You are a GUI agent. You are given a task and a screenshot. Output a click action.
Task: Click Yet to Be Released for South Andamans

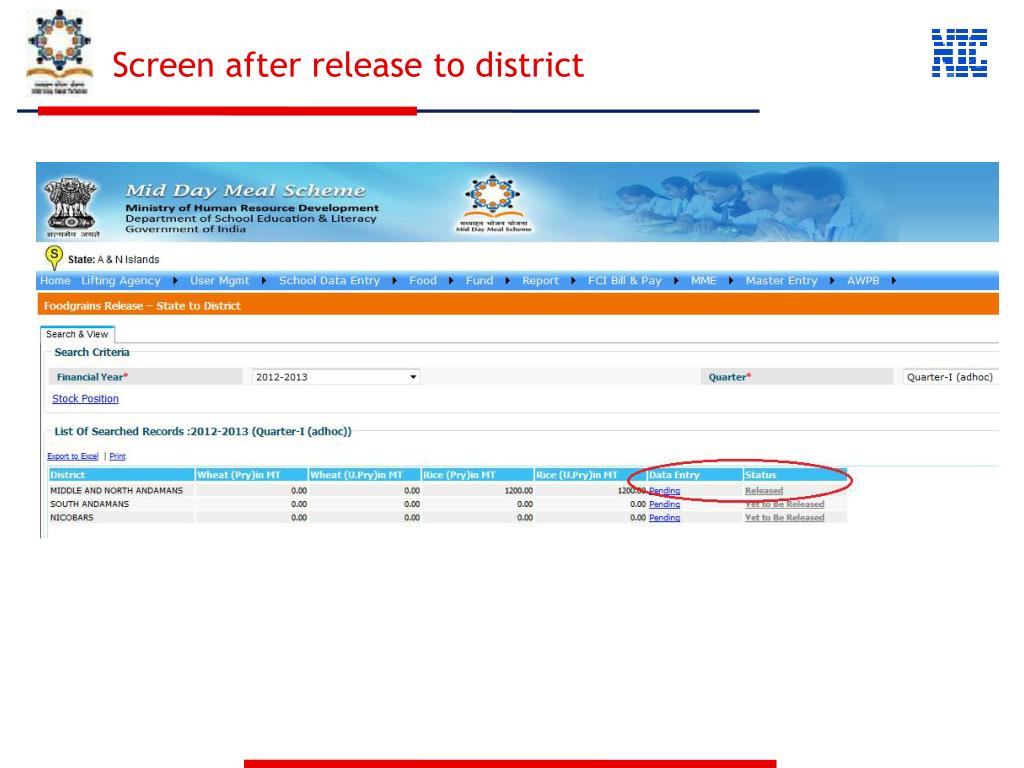pos(784,504)
